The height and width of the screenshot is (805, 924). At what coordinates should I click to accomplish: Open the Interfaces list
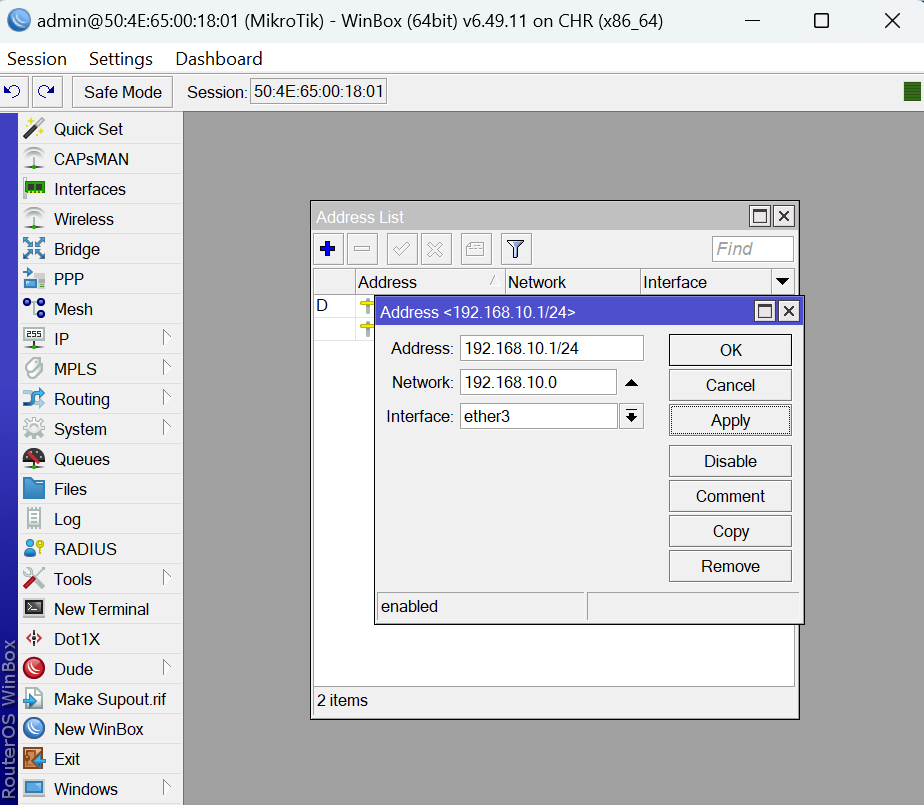(100, 189)
